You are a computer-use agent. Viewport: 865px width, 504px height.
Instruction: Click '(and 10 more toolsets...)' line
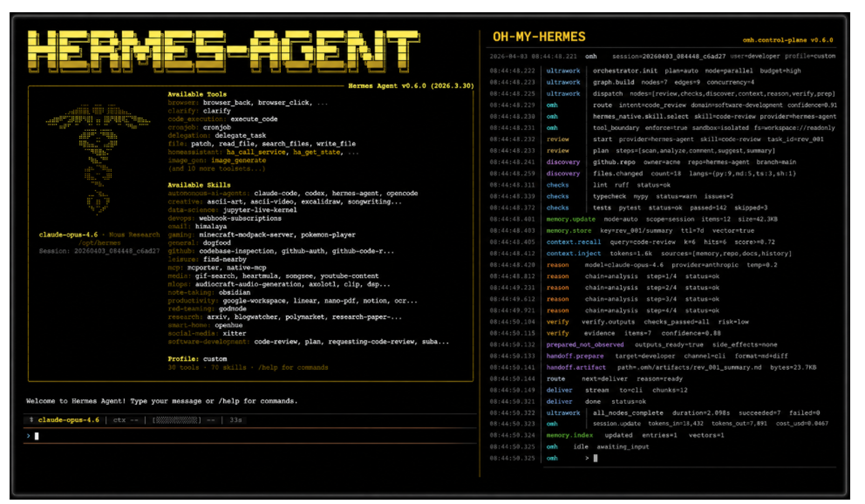point(216,169)
